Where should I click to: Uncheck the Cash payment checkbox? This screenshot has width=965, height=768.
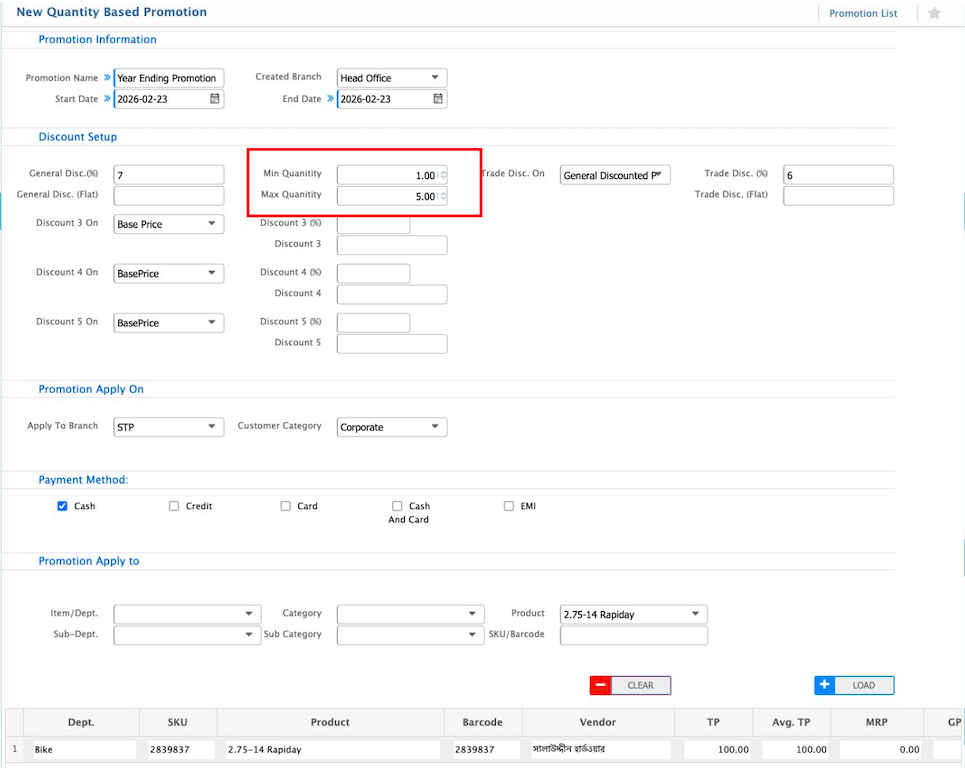(63, 506)
